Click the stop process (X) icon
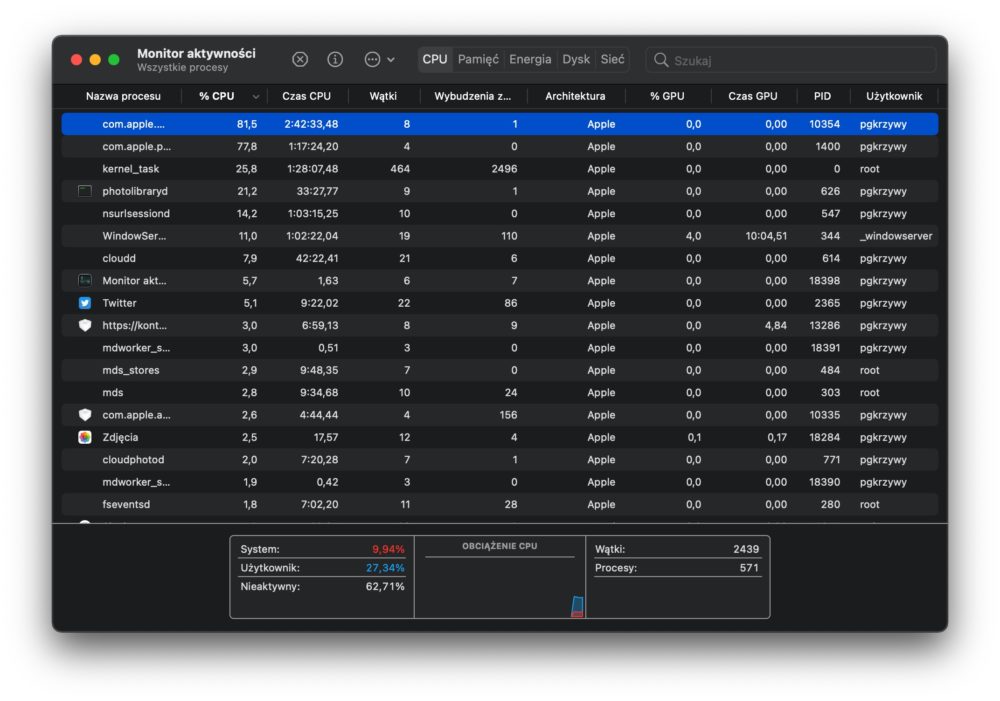 click(x=300, y=59)
